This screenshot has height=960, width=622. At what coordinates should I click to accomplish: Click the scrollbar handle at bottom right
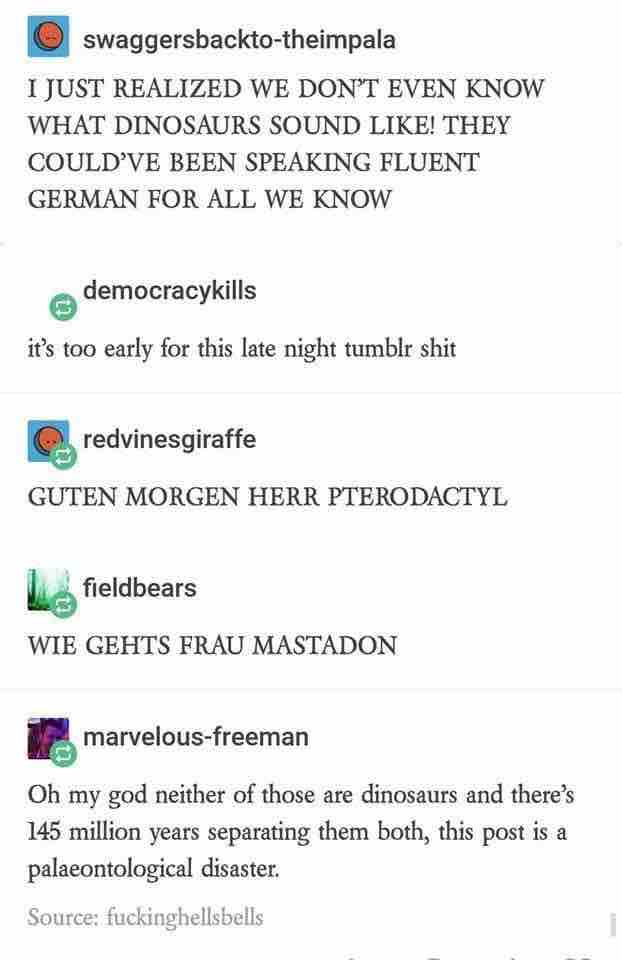click(x=613, y=924)
